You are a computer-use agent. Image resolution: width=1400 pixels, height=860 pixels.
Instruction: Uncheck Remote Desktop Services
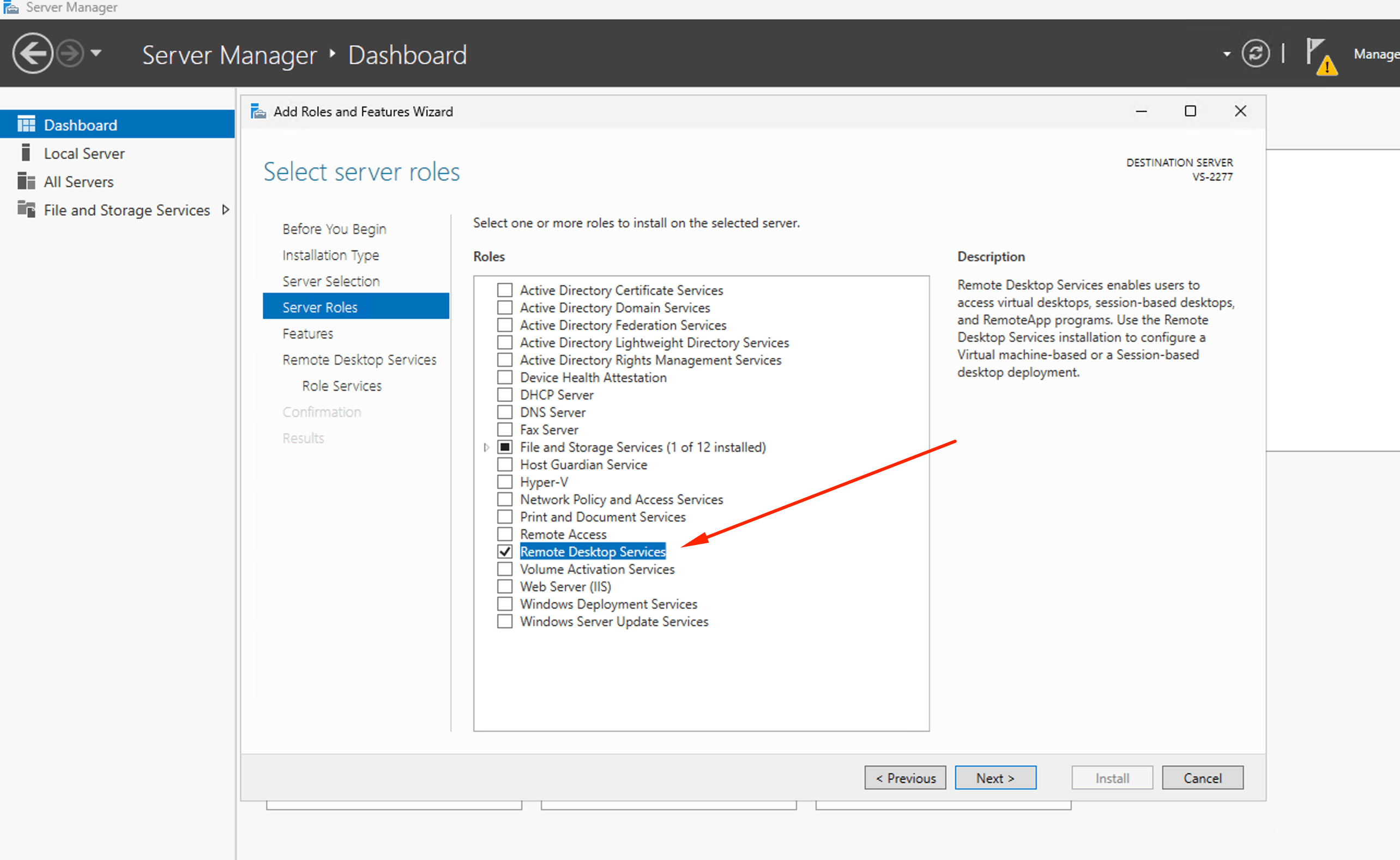(x=505, y=552)
